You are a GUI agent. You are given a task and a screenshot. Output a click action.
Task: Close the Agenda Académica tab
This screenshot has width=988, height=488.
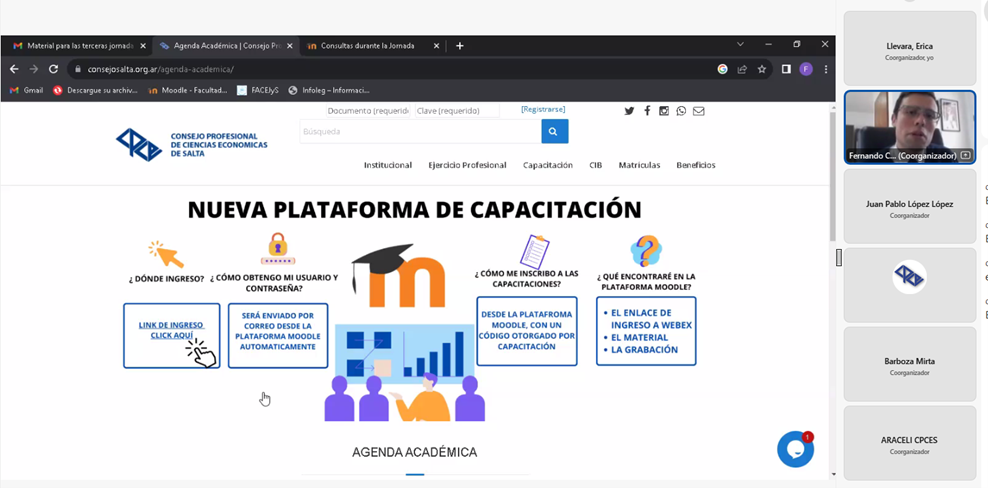290,46
